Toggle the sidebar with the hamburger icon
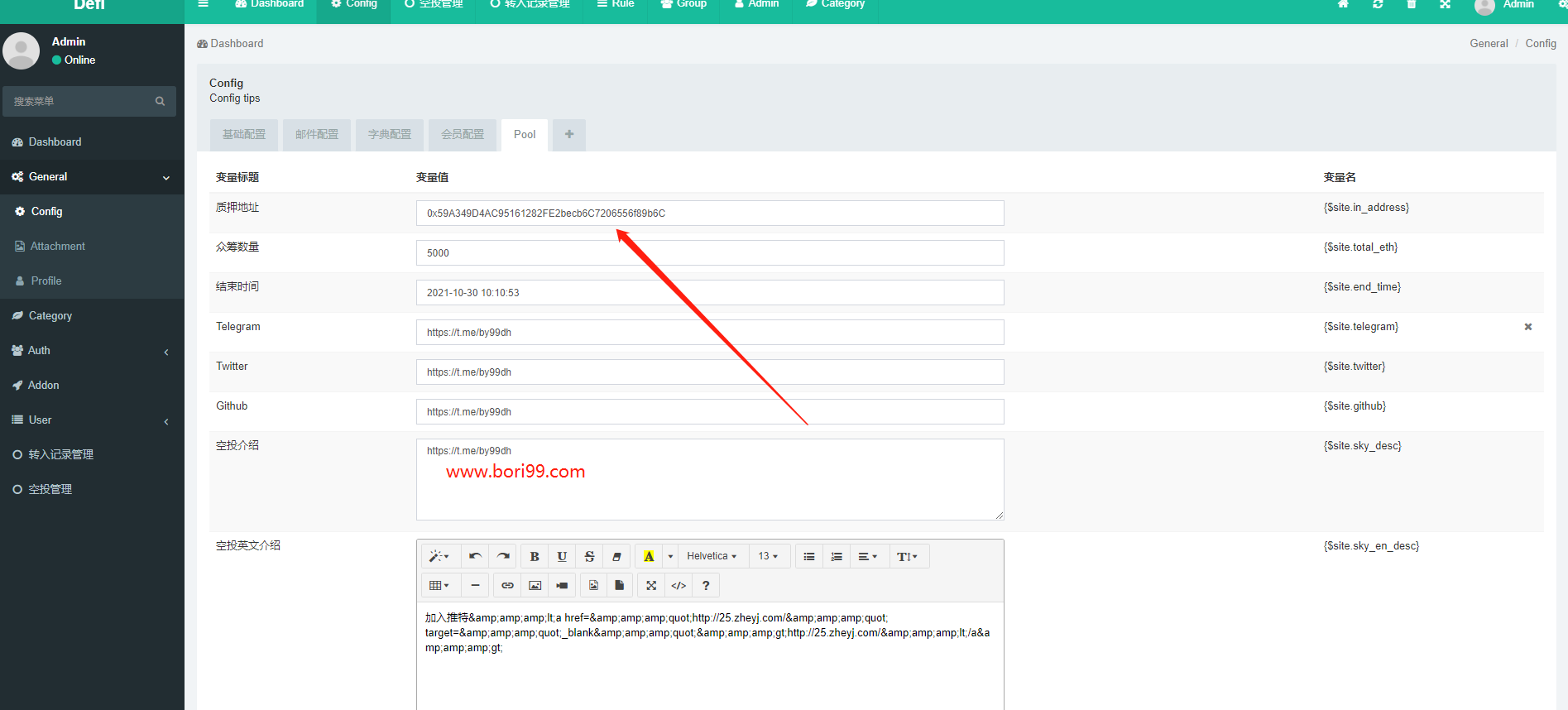Screen dimensions: 1568x710 203,5
